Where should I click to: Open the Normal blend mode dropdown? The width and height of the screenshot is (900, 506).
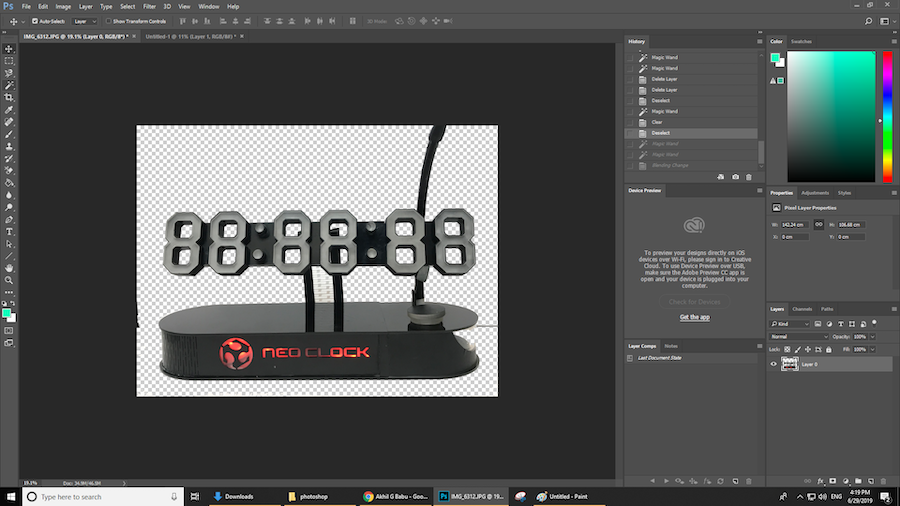(799, 337)
